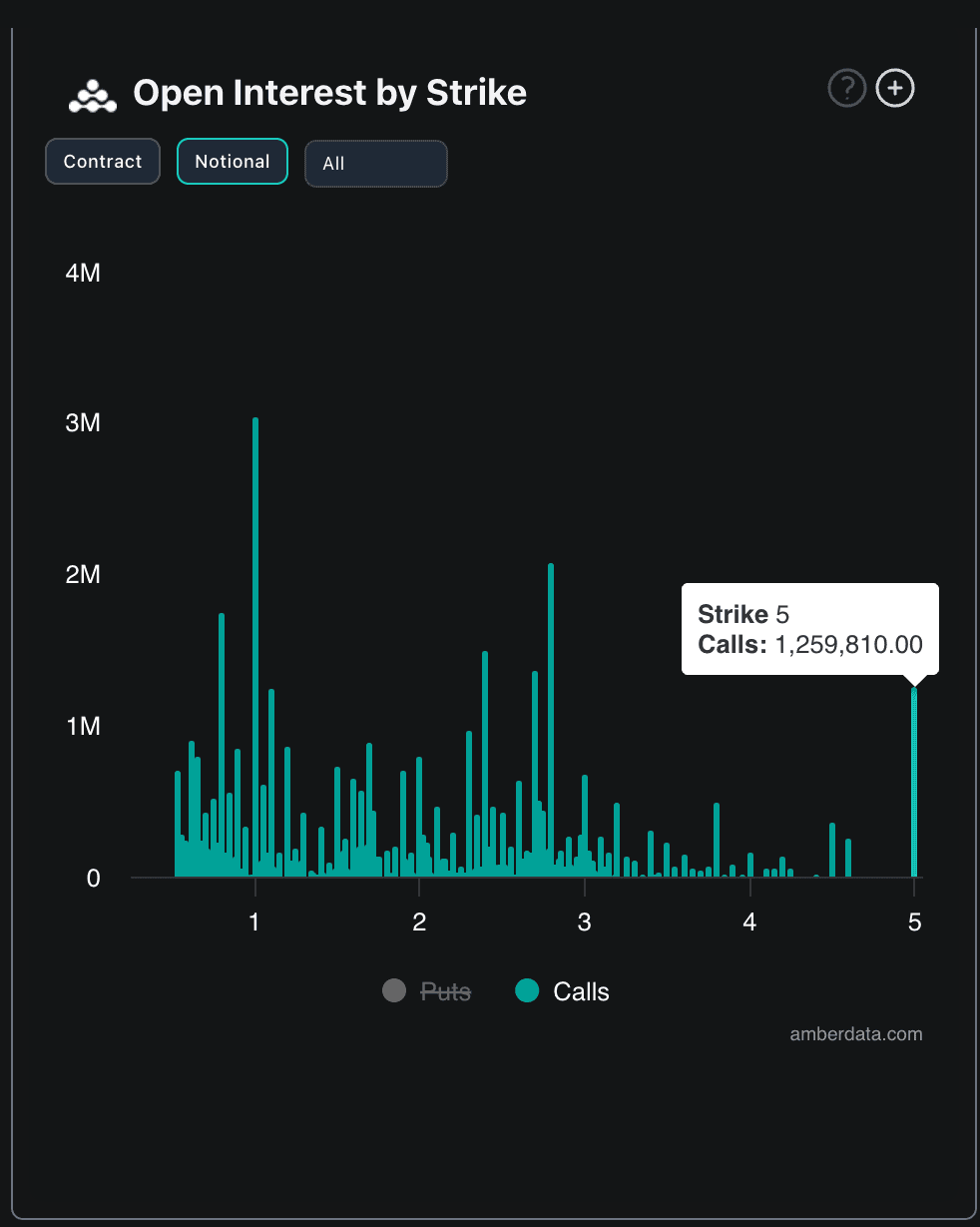Show Puts series via strikethrough legend label
Image resolution: width=980 pixels, height=1227 pixels.
click(x=445, y=991)
